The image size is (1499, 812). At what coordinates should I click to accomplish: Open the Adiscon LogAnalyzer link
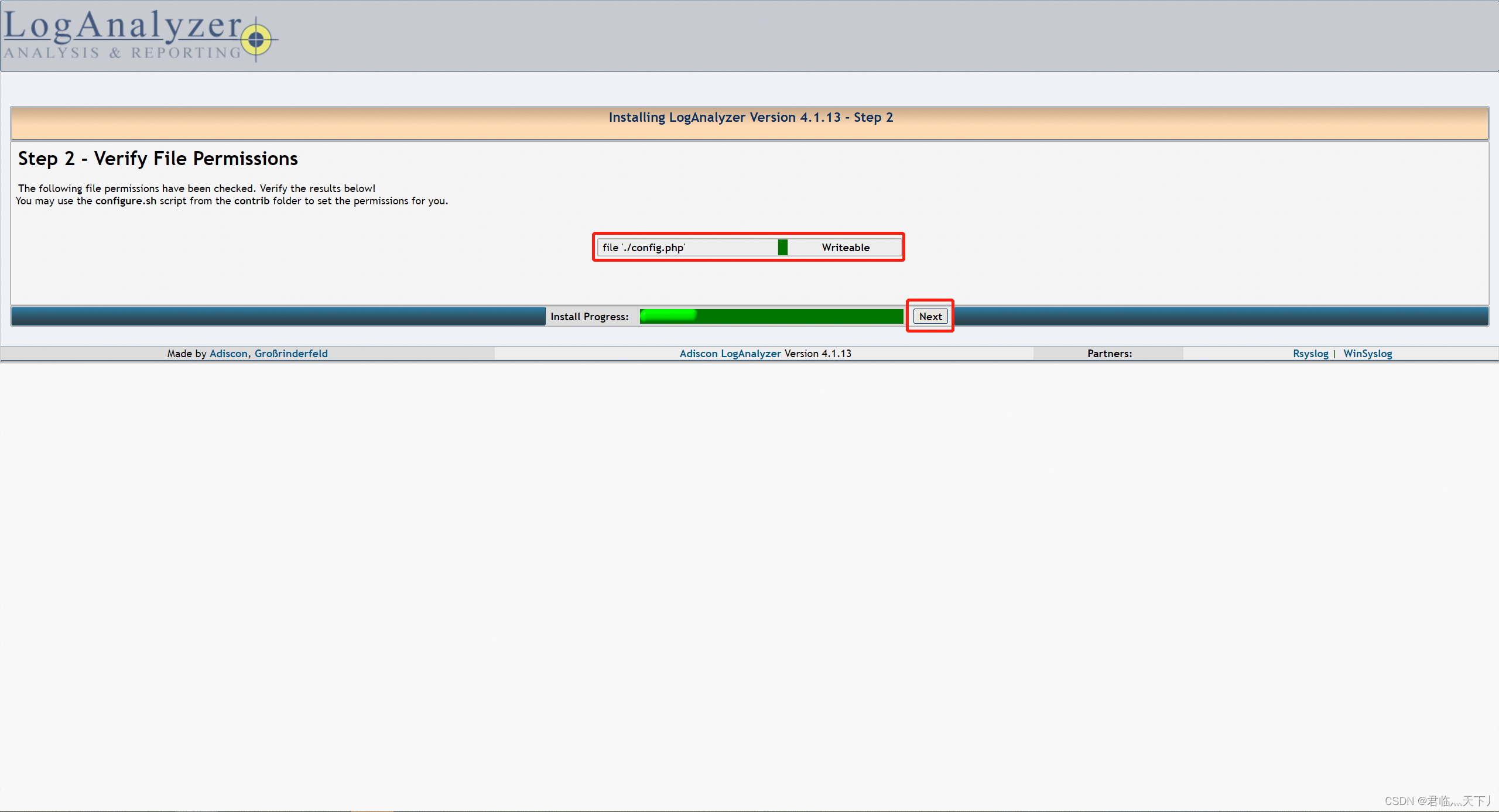(730, 353)
